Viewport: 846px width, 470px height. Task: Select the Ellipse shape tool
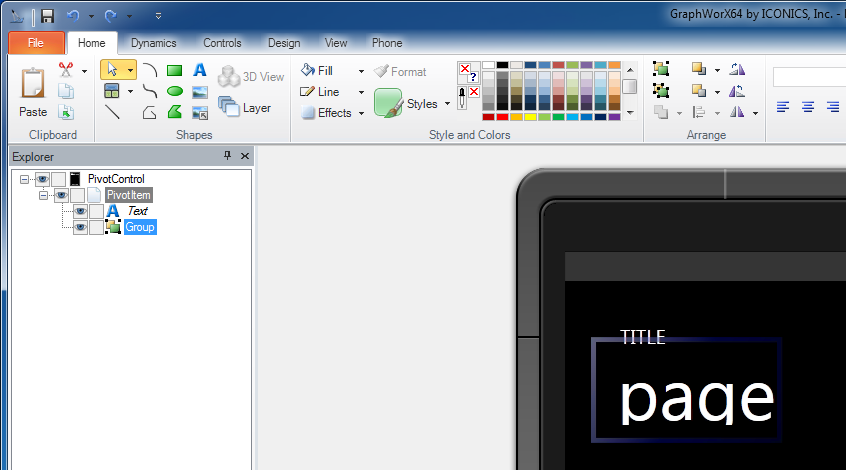point(174,91)
